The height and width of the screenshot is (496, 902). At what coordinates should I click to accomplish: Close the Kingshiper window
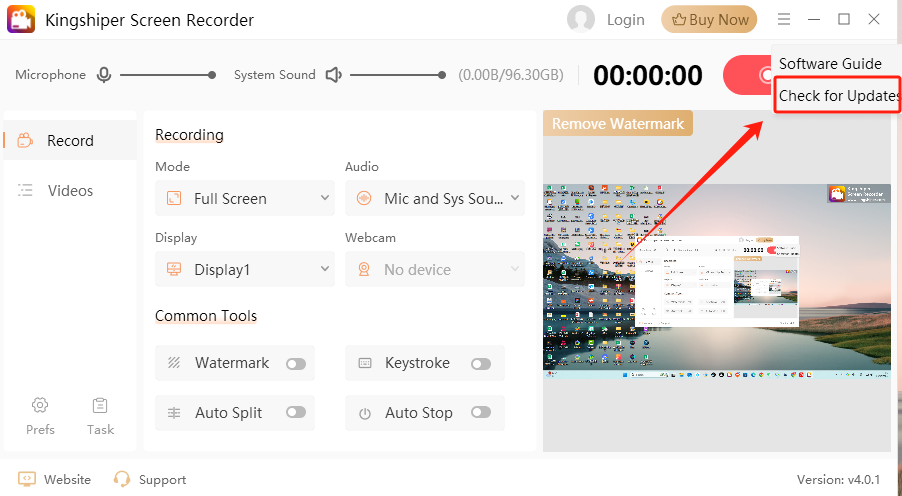coord(874,20)
